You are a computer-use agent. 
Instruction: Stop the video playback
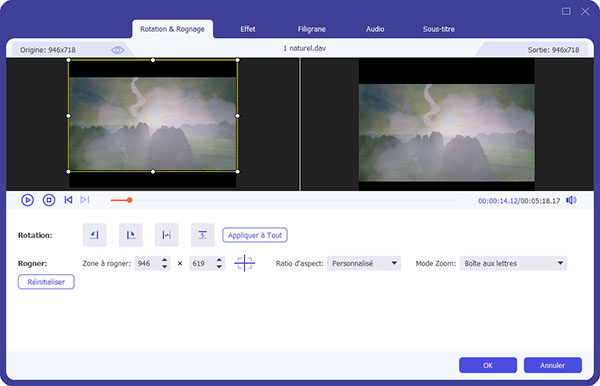tap(49, 200)
